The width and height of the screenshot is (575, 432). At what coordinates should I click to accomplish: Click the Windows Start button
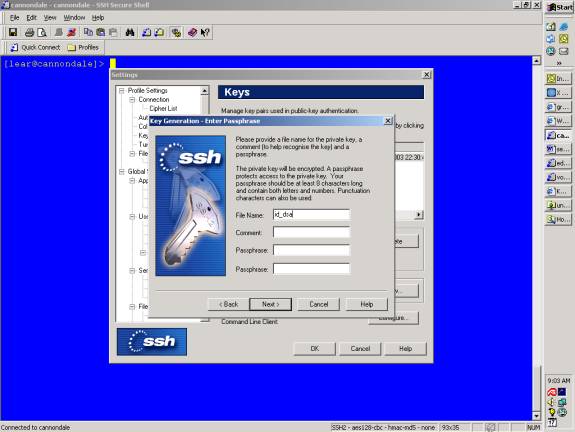pyautogui.click(x=560, y=7)
